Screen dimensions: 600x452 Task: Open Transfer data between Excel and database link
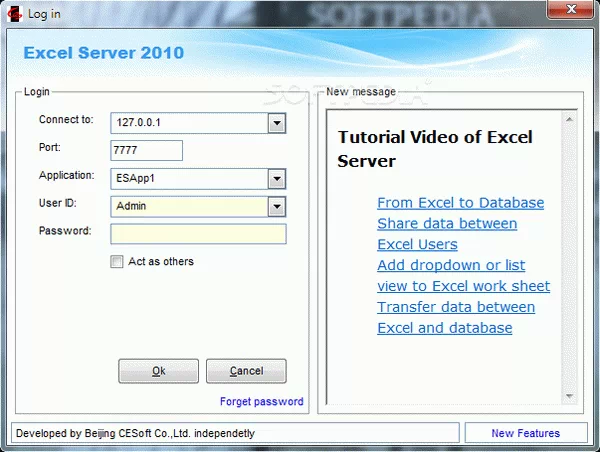[456, 318]
